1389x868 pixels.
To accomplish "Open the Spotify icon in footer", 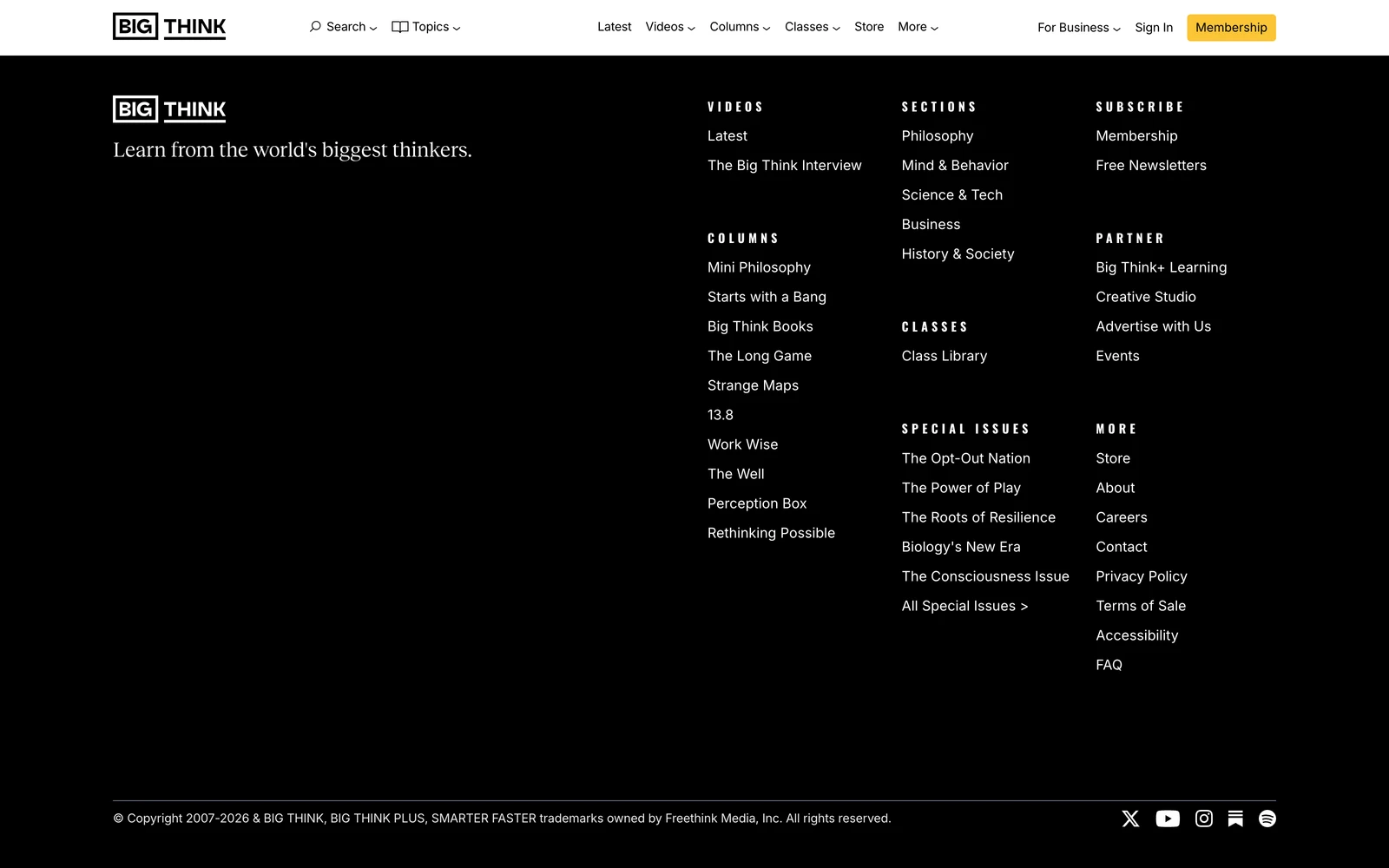I will 1267,819.
